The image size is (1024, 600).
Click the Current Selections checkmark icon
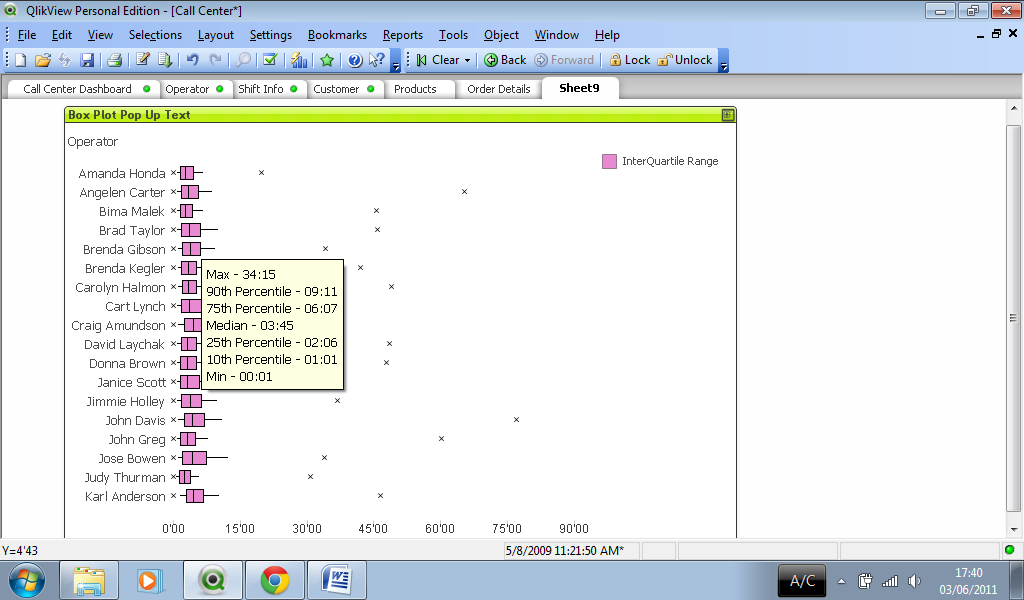(270, 60)
